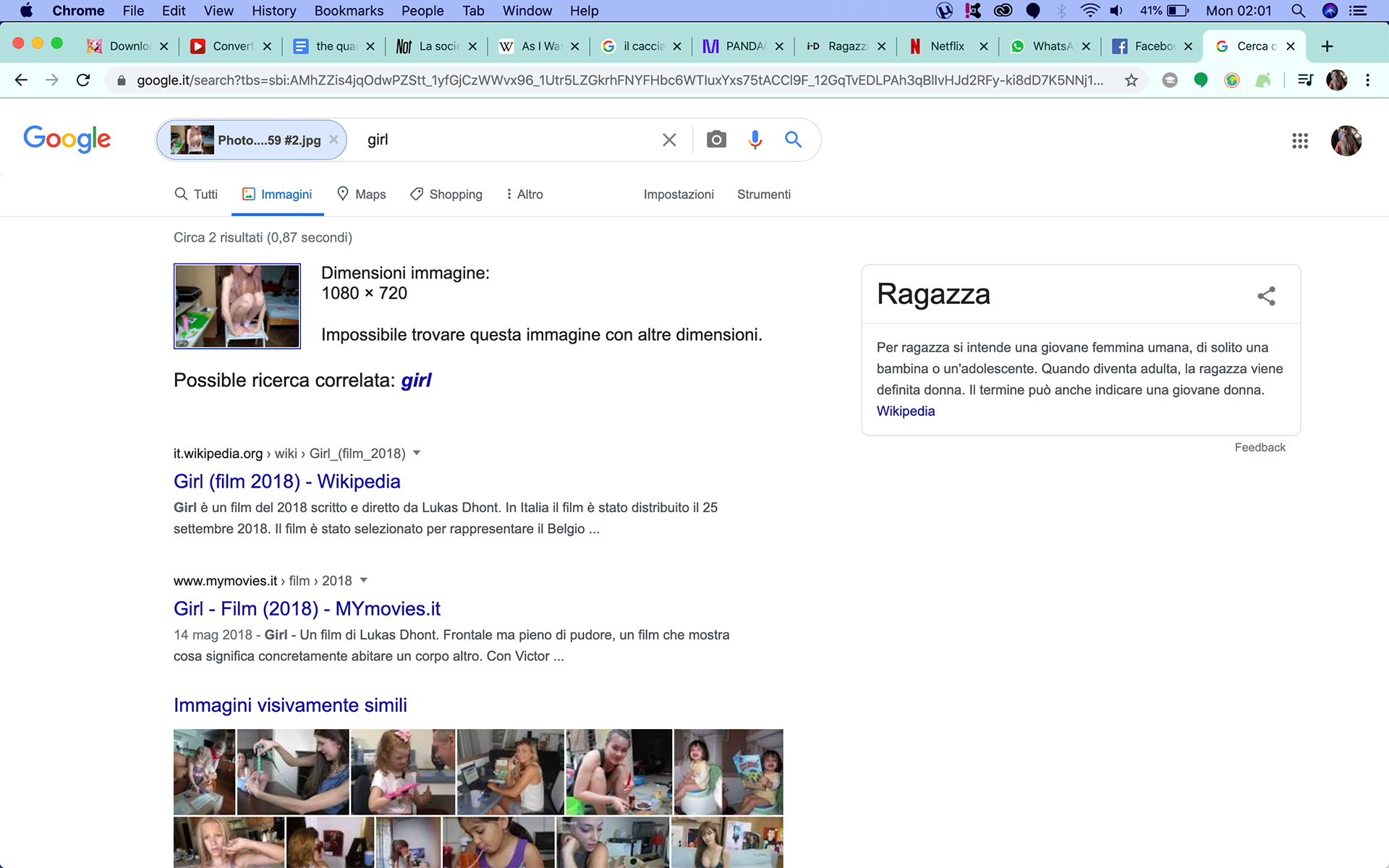The height and width of the screenshot is (868, 1389).
Task: Click the volume icon in the menu bar
Action: 1117,11
